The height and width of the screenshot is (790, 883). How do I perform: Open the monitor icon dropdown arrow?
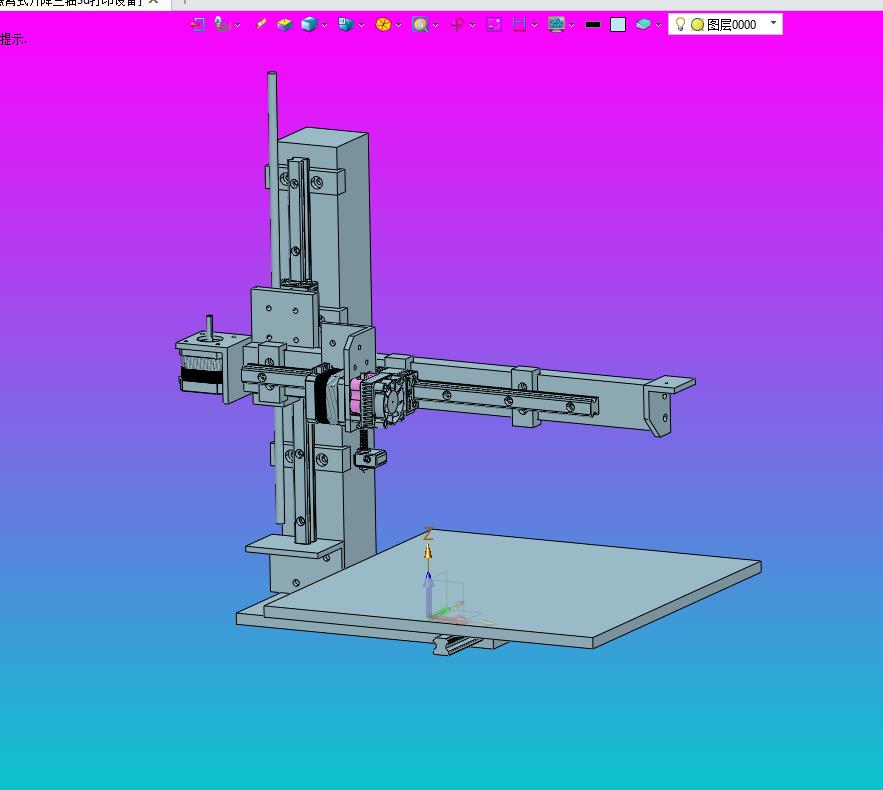point(572,25)
